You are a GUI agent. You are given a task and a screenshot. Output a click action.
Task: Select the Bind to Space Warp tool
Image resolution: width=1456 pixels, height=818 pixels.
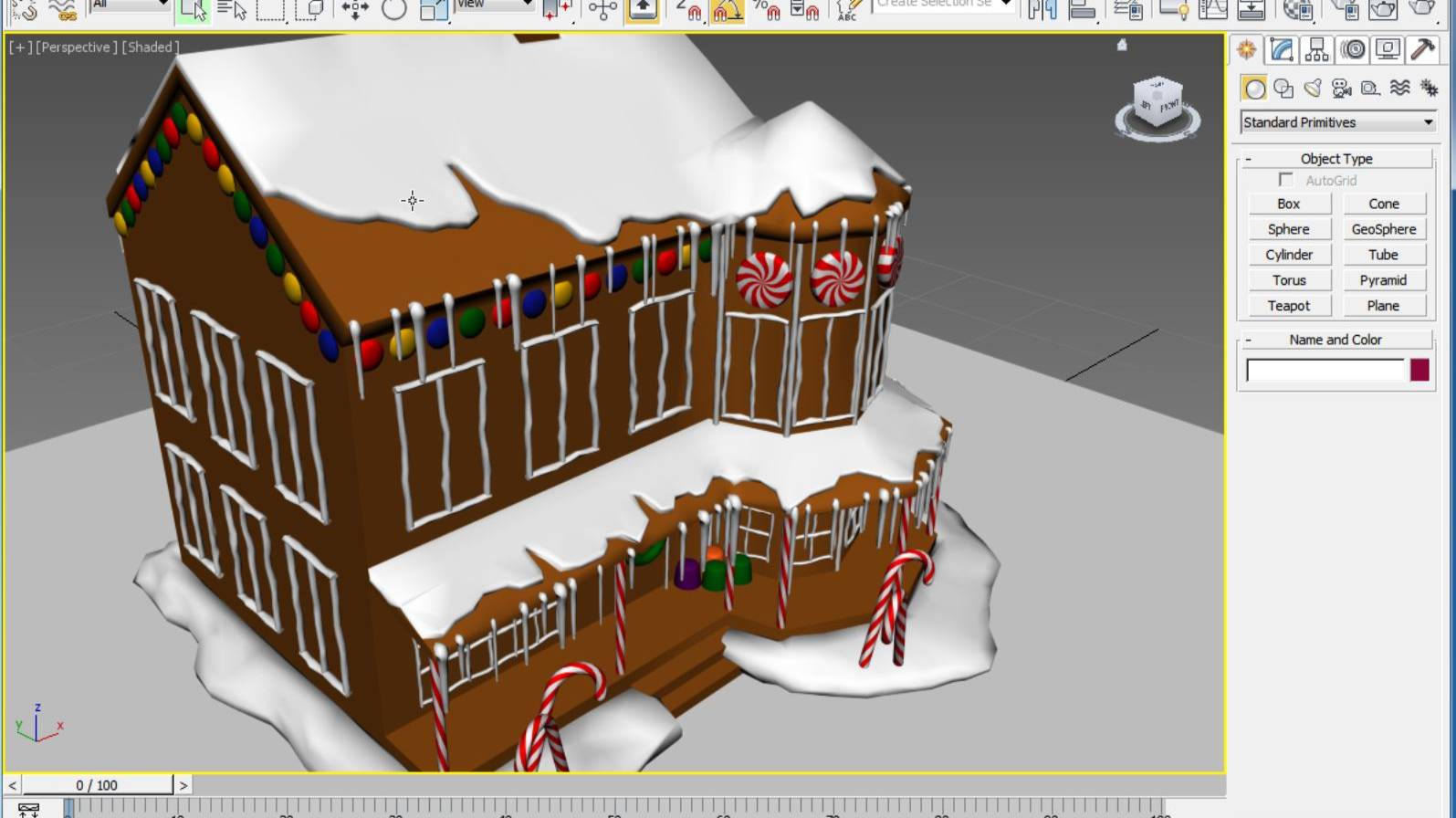(62, 9)
